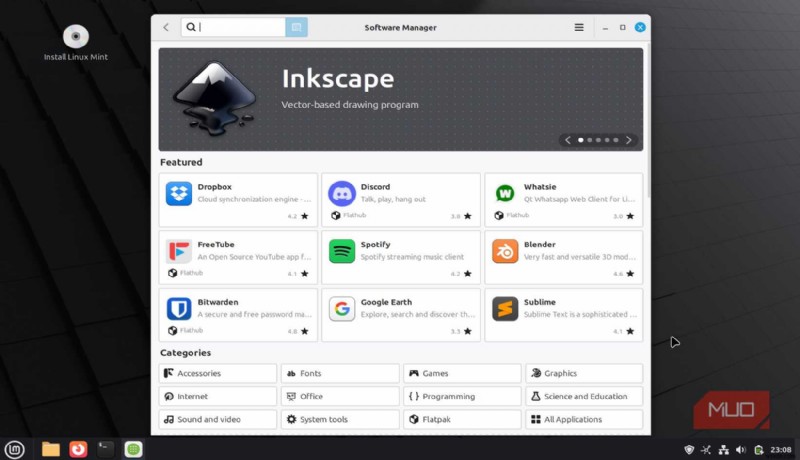Open the FreeTube app icon
Viewport: 800px width, 460px height.
pos(179,251)
